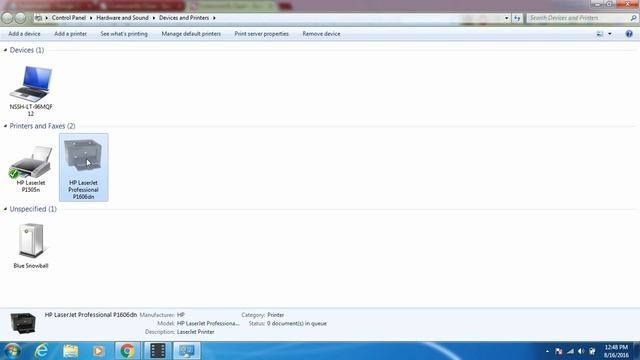Click the Model 'HP LaserJet Professiona...' value
Screen dimensions: 640x360
pyautogui.click(x=208, y=324)
